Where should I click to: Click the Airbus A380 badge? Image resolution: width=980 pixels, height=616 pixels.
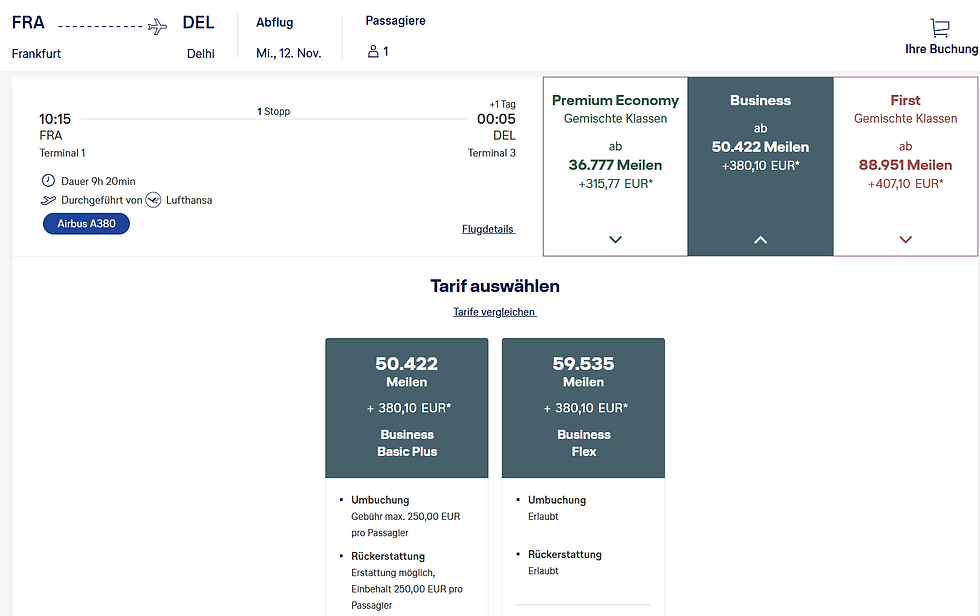pos(86,224)
